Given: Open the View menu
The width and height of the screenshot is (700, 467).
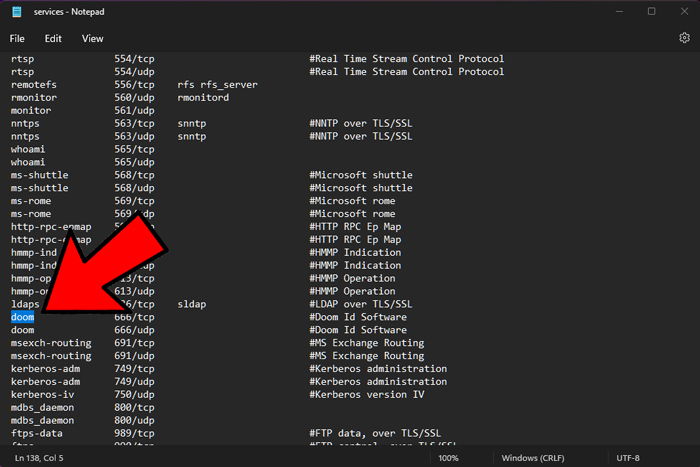Looking at the screenshot, I should click(x=92, y=39).
